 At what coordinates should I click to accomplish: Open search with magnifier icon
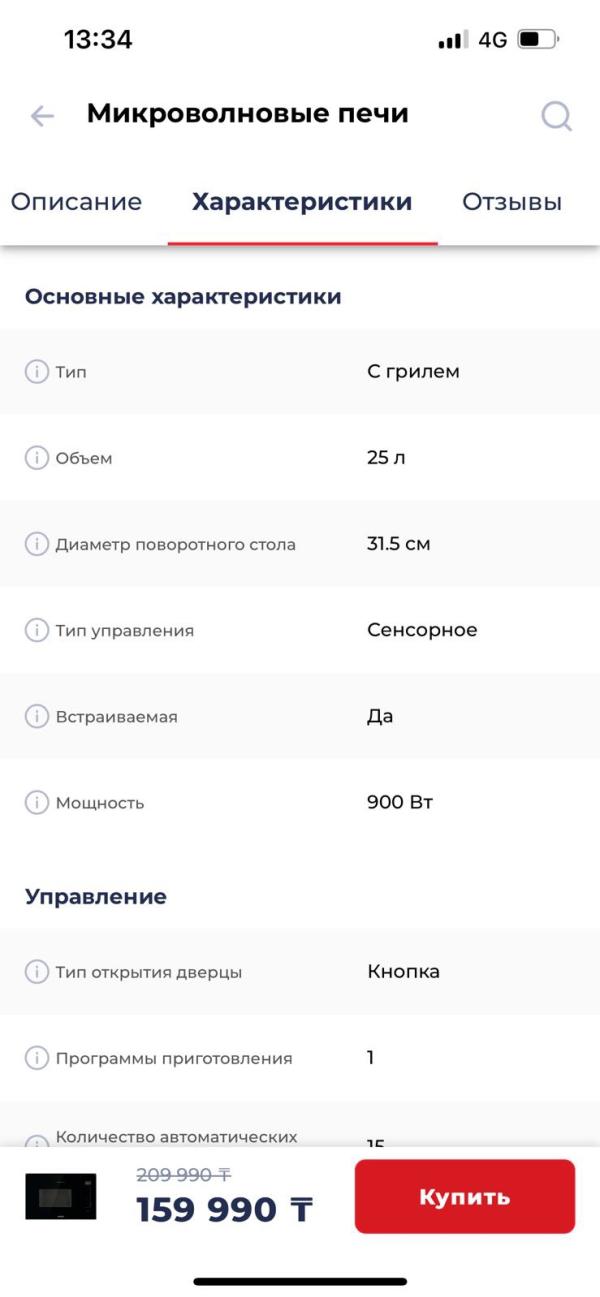557,116
